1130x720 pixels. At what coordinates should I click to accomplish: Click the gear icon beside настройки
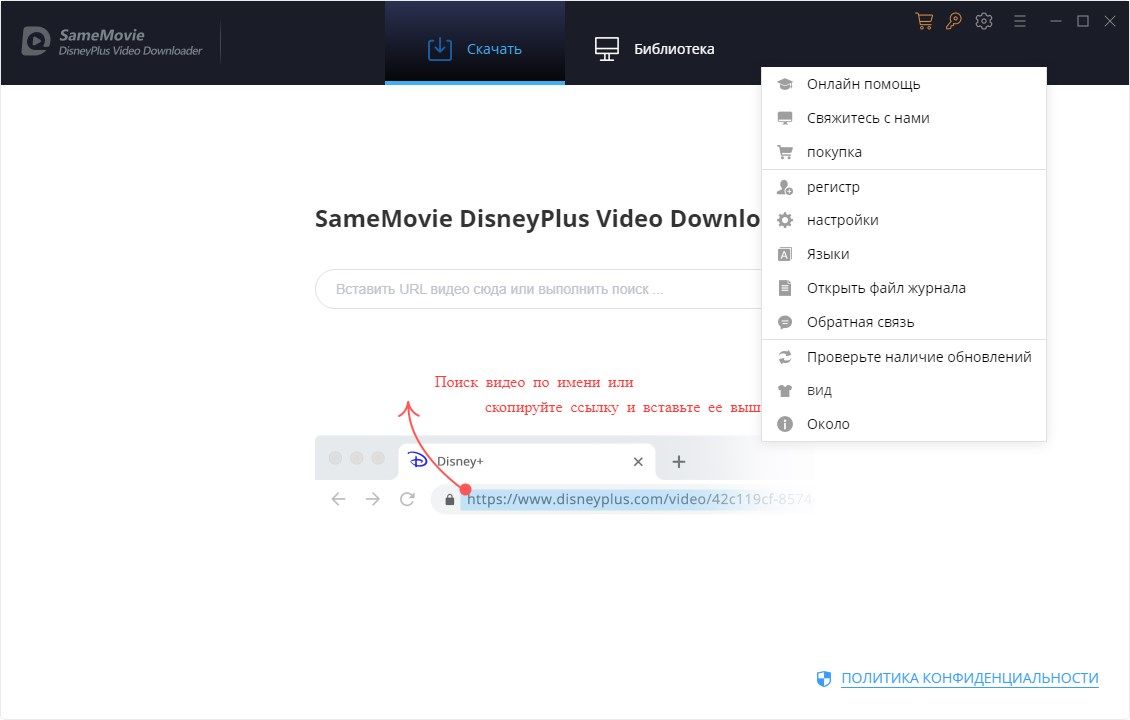click(x=785, y=220)
